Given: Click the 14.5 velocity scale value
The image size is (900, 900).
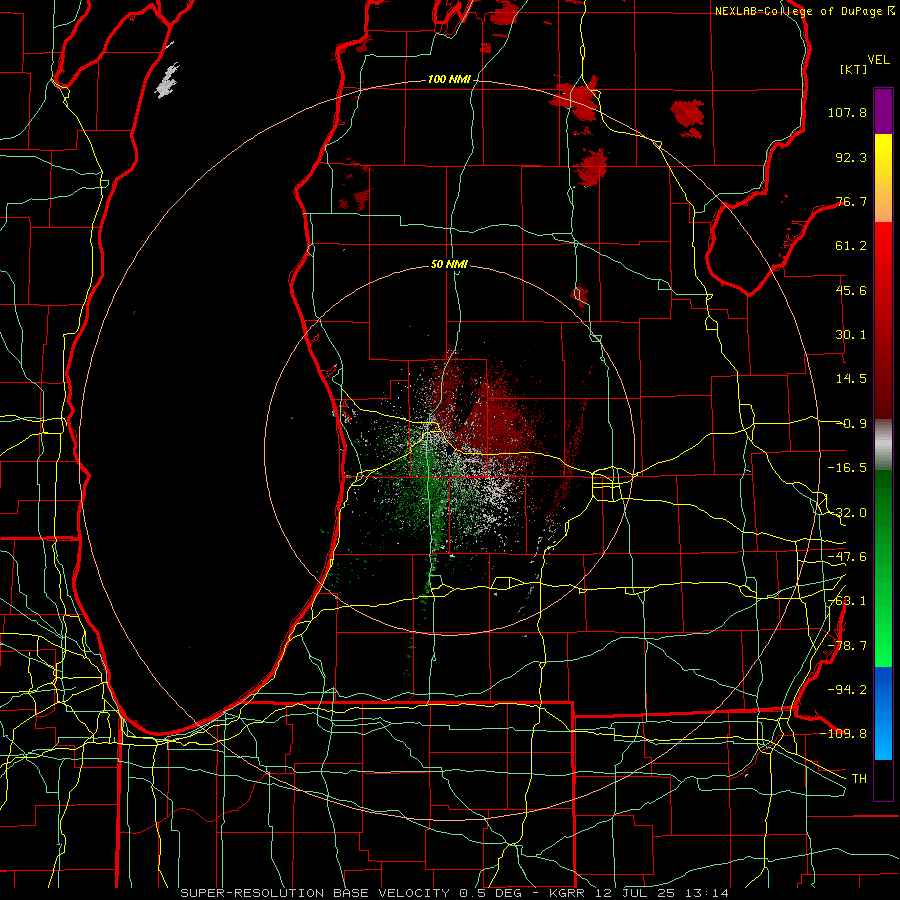Looking at the screenshot, I should click(x=851, y=379).
